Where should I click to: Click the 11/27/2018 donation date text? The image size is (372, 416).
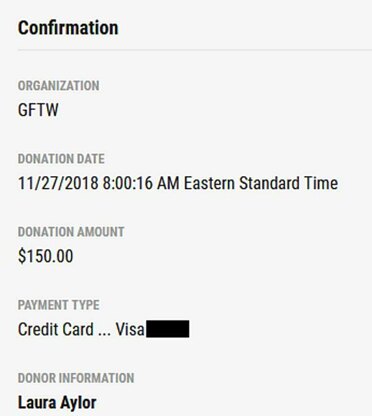(x=58, y=183)
